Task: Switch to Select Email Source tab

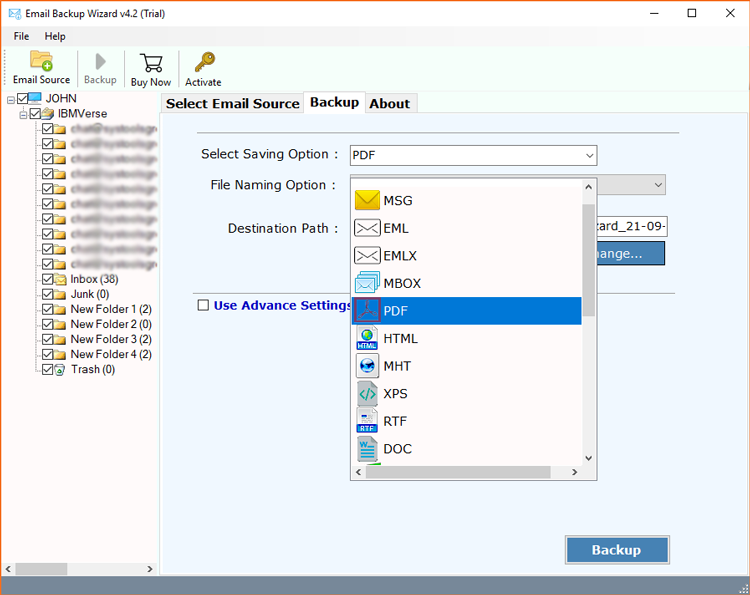Action: (x=232, y=103)
